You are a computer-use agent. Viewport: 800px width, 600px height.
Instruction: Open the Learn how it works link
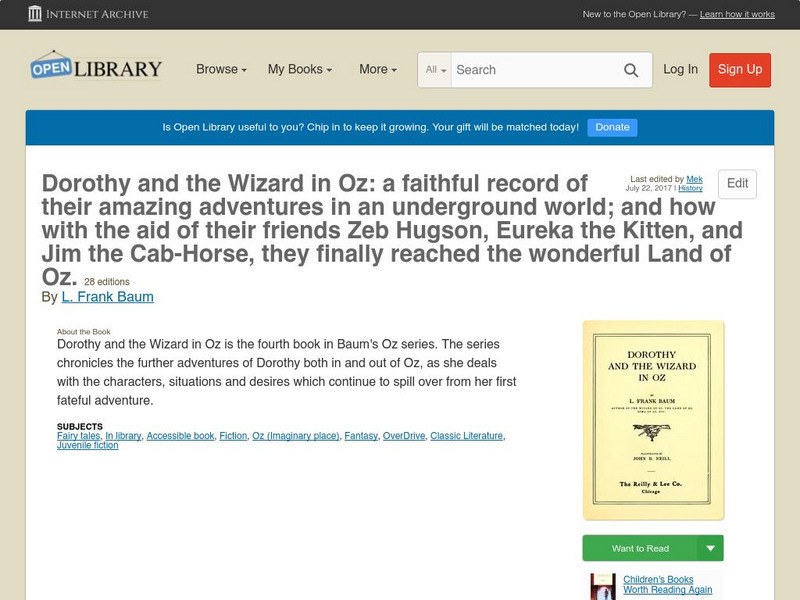click(x=737, y=14)
